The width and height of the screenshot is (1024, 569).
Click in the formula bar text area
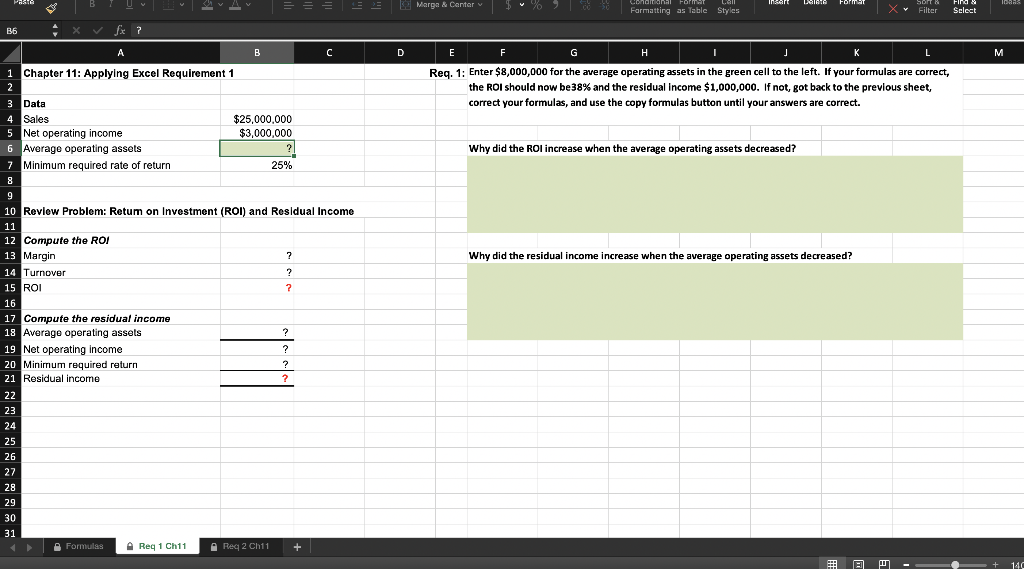point(578,31)
